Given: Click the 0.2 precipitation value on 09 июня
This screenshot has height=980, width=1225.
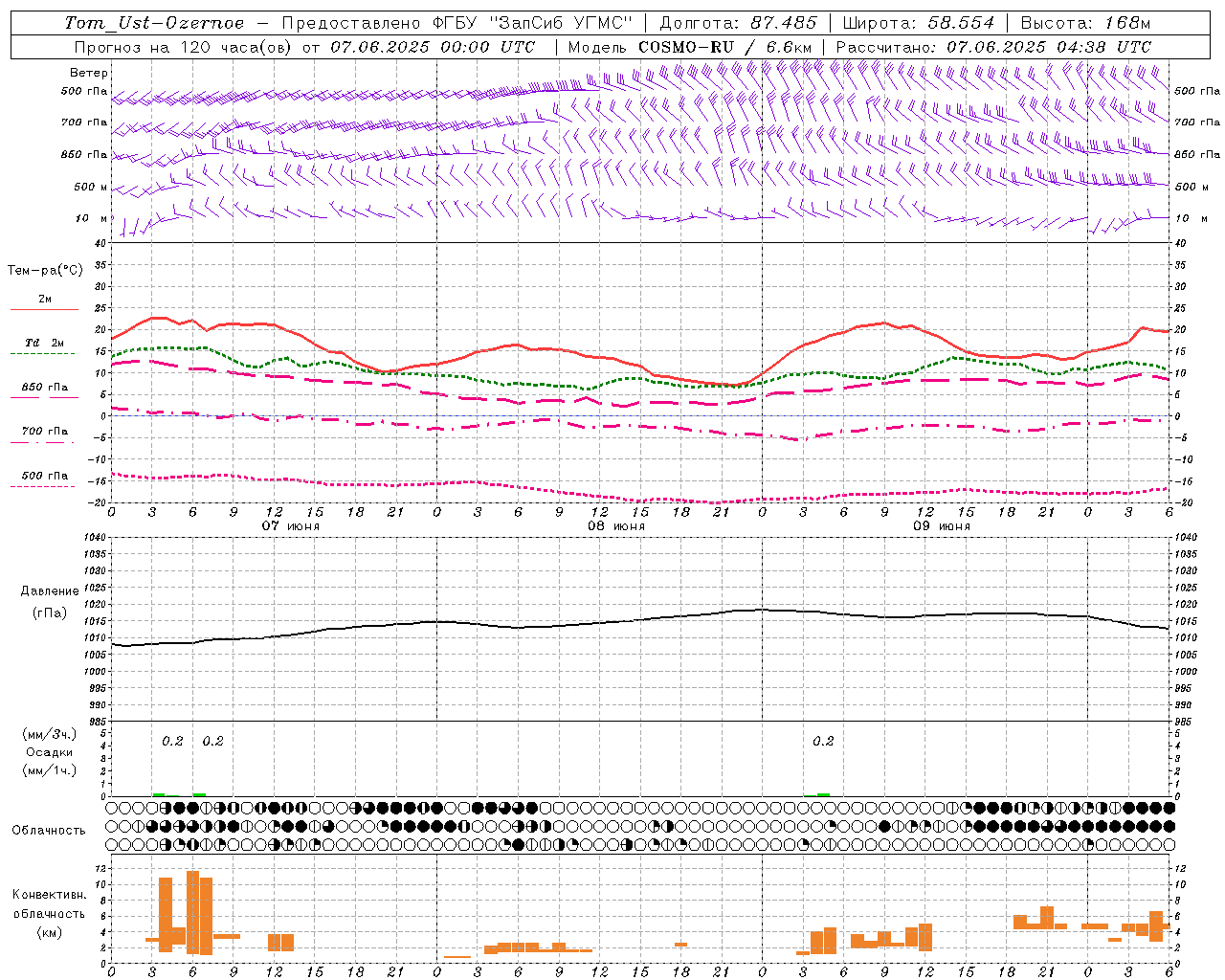Looking at the screenshot, I should [823, 741].
